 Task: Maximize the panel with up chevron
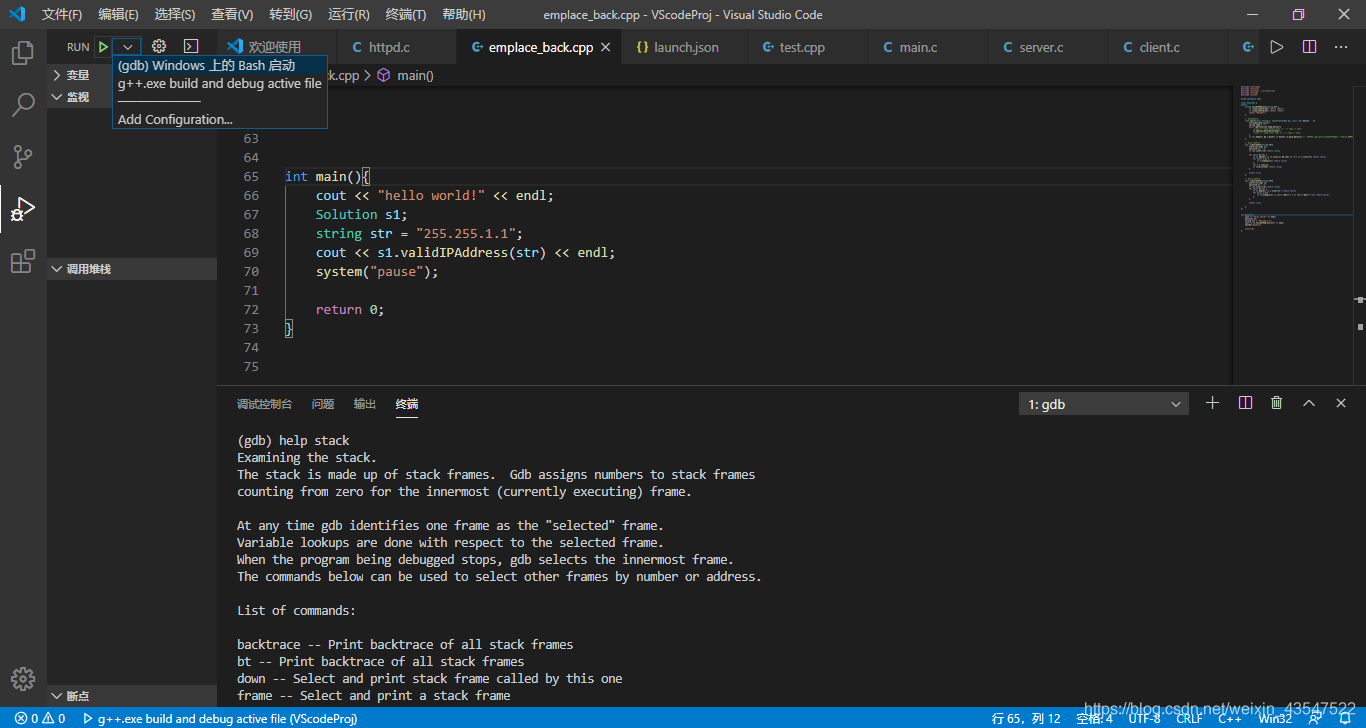1308,403
